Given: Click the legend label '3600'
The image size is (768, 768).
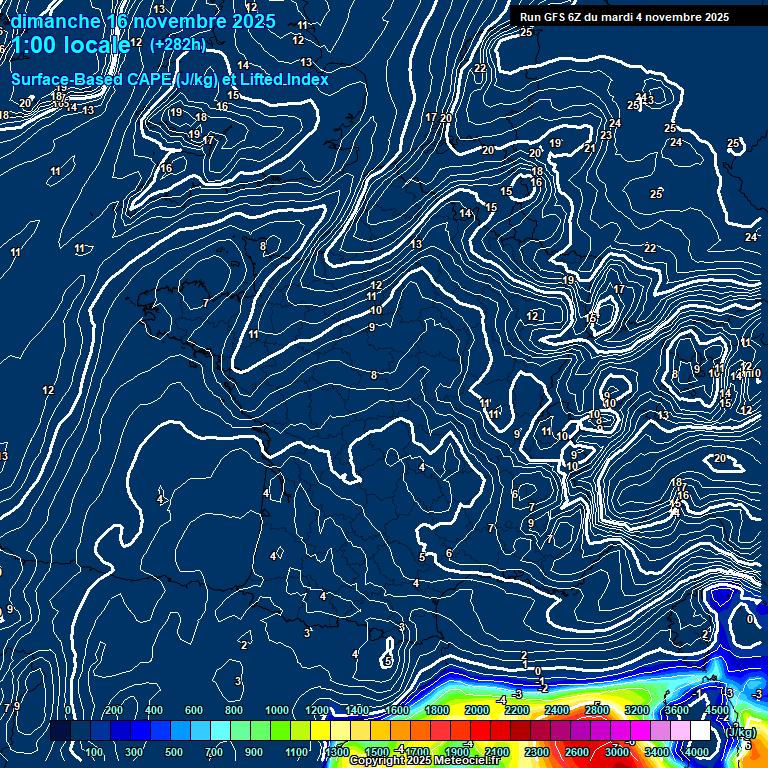Looking at the screenshot, I should point(677,710).
